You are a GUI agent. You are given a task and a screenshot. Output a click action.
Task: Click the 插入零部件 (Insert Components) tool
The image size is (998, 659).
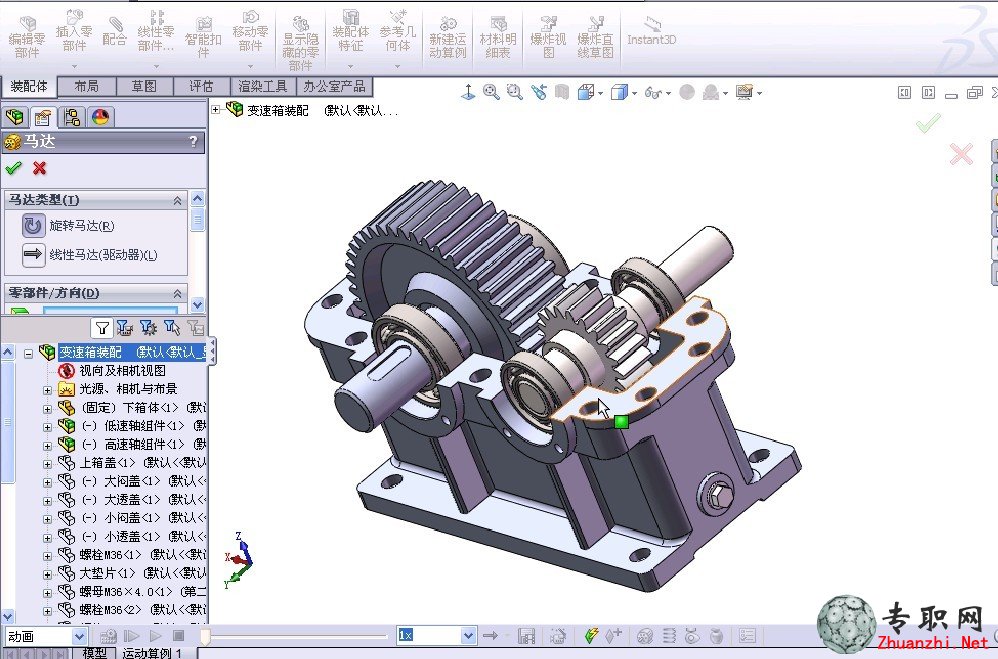click(x=74, y=32)
